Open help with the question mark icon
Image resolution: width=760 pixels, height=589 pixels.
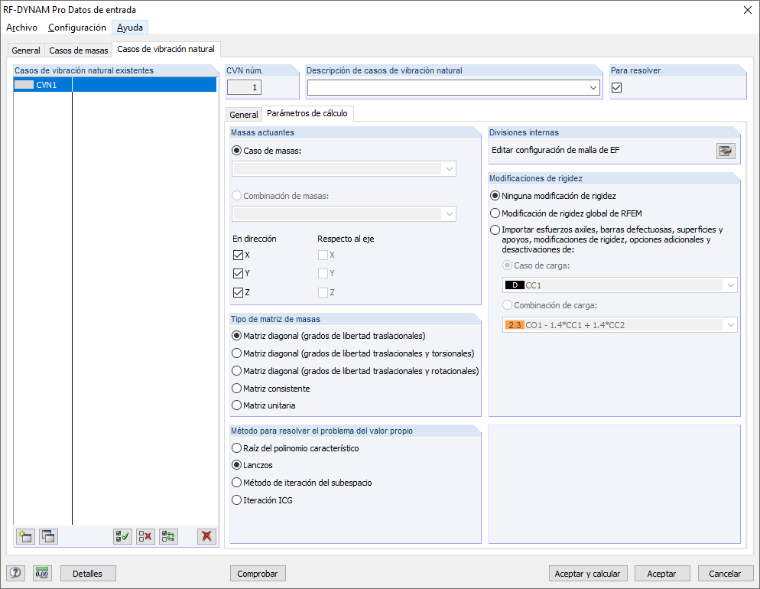[x=16, y=573]
